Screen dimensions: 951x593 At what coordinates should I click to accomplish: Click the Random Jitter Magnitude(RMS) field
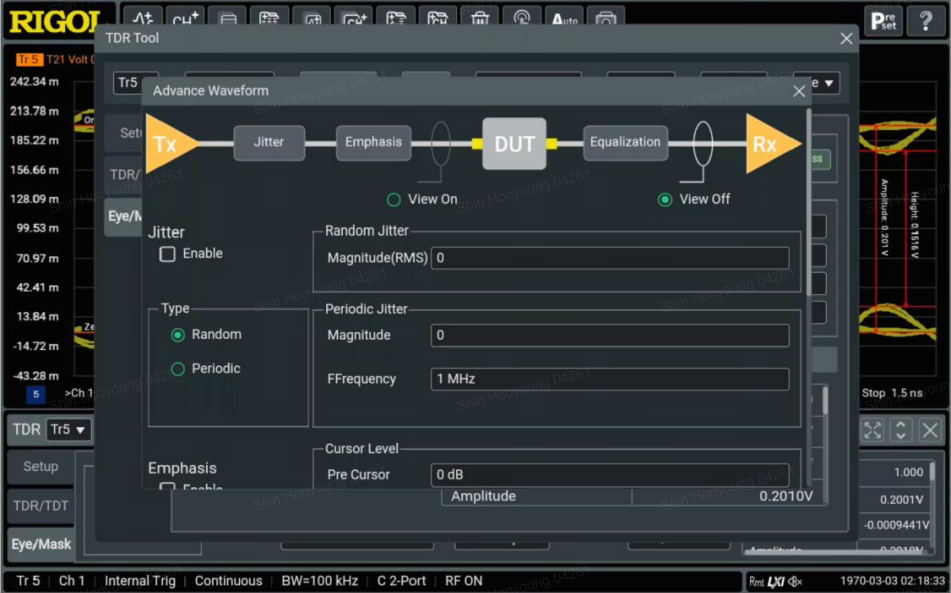[610, 258]
